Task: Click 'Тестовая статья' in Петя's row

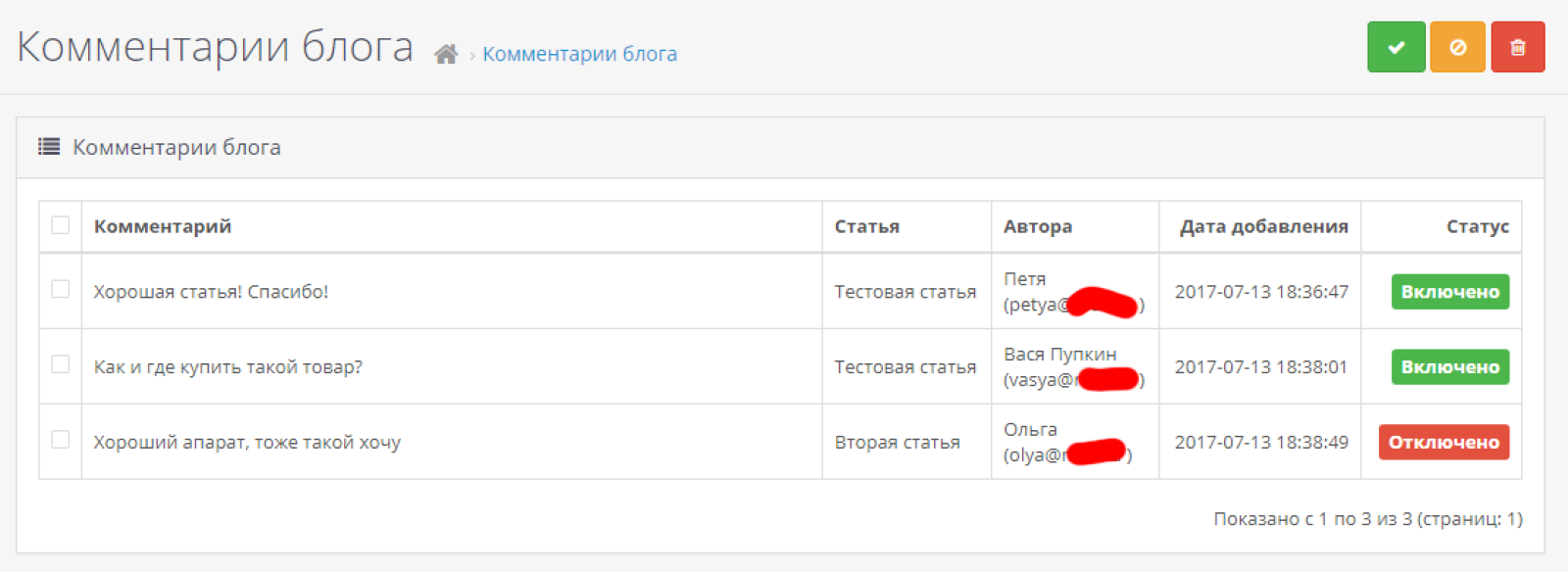Action: point(906,292)
